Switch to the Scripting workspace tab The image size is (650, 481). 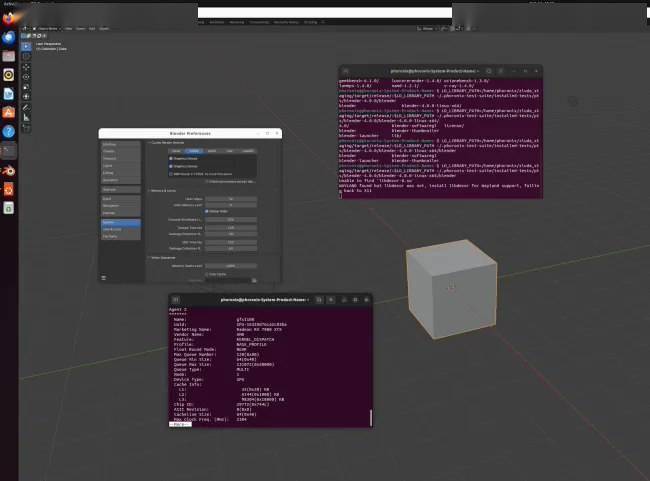point(310,22)
